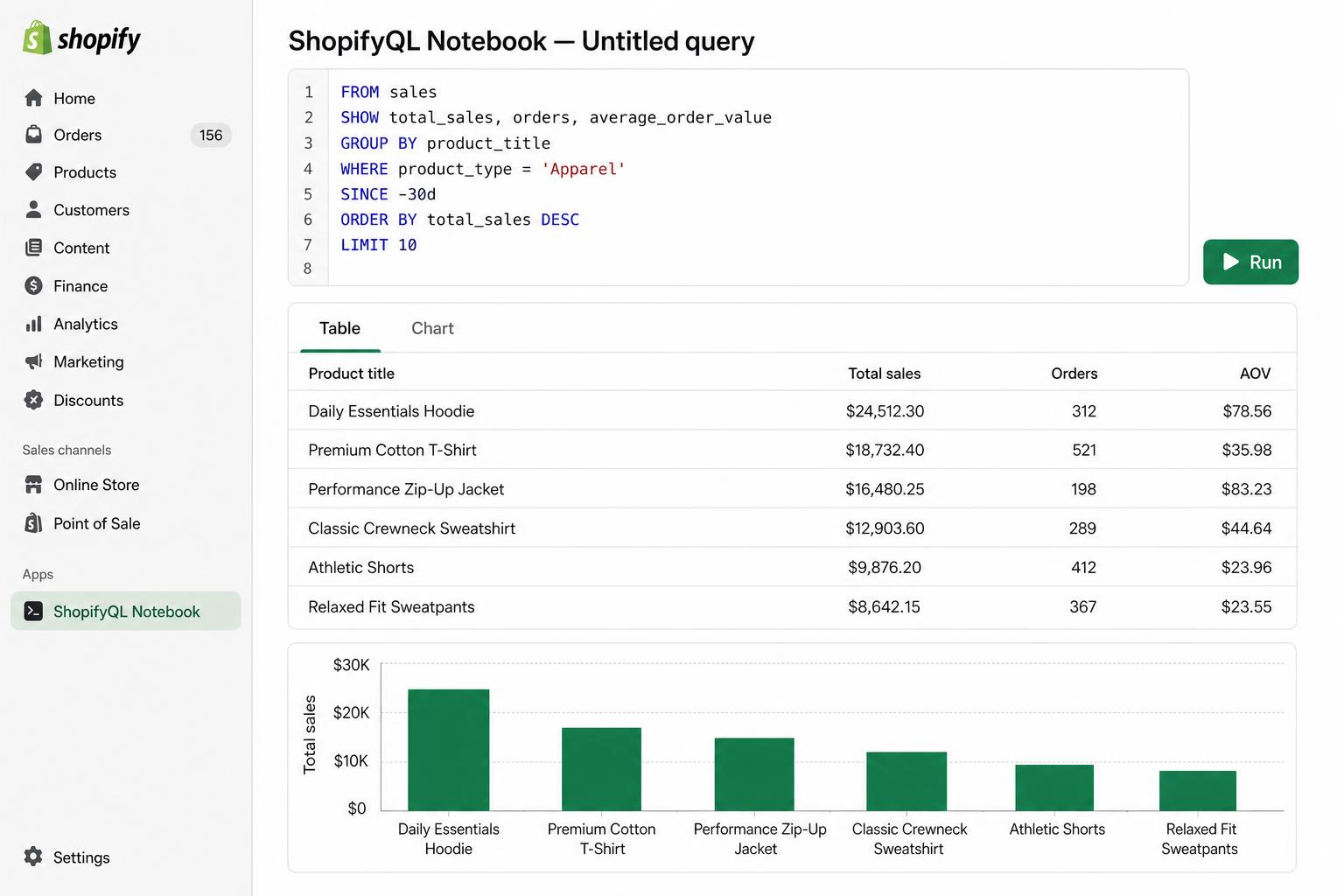Click the Apps heading in sidebar
1344x896 pixels.
click(x=38, y=574)
